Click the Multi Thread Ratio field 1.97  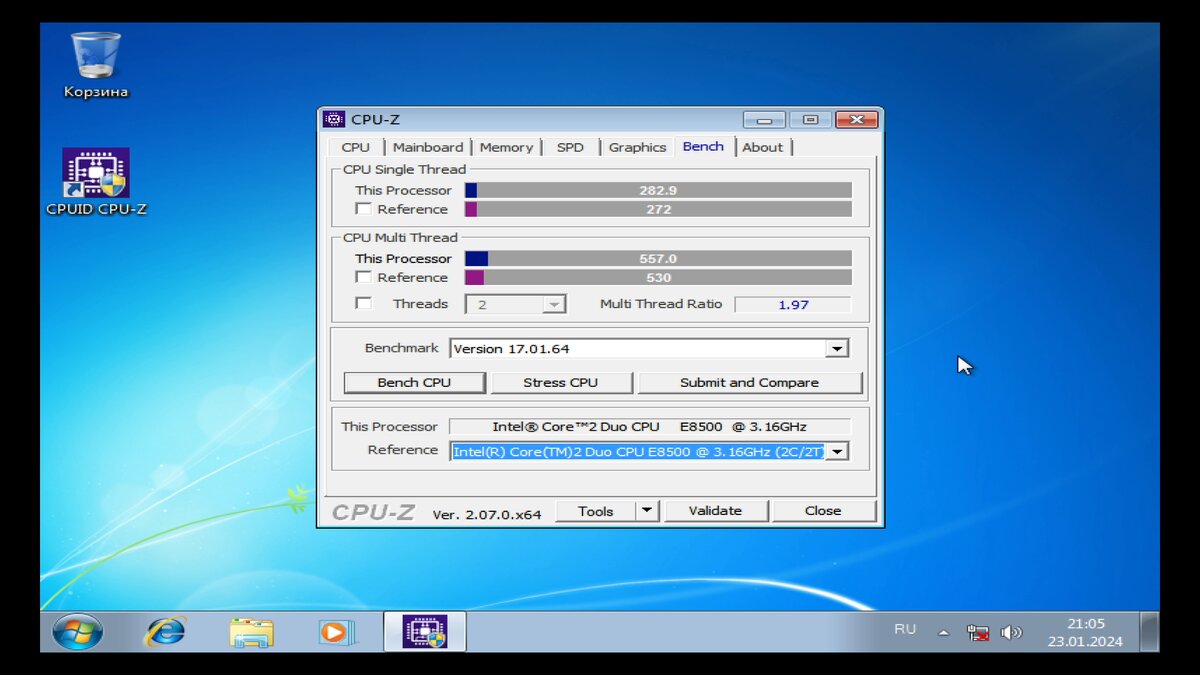click(x=793, y=304)
